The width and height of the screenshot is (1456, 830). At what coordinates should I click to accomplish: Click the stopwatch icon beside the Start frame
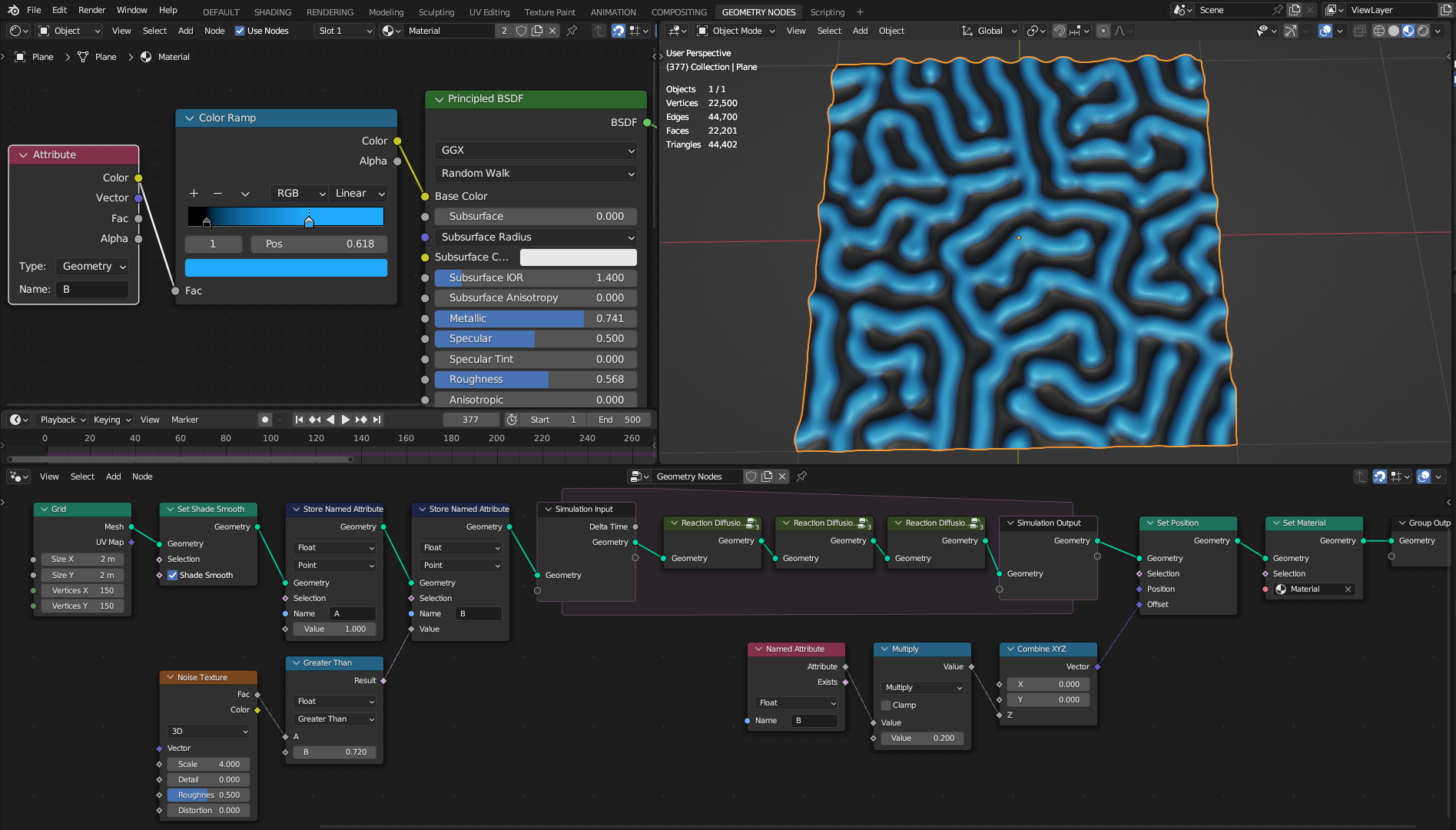(512, 420)
